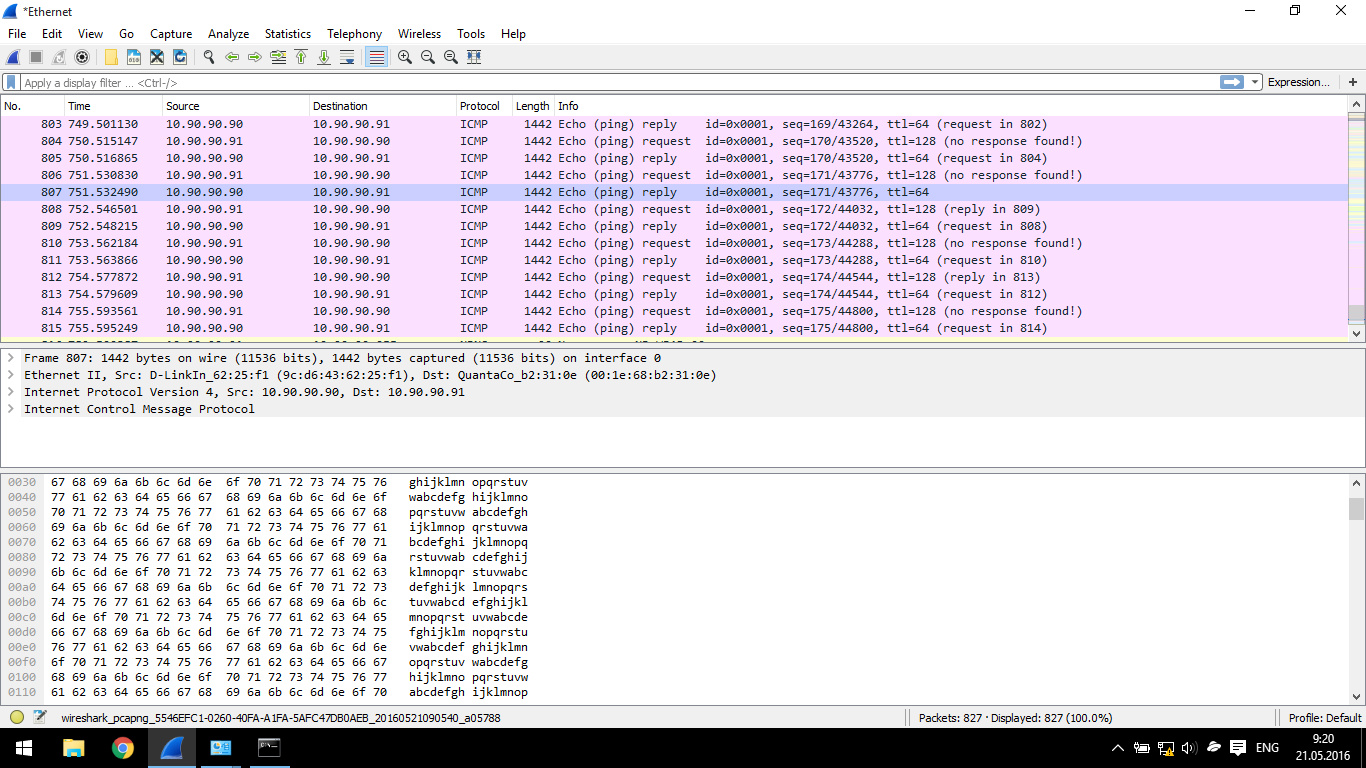Toggle auto-scroll during live capture
The image size is (1366, 768).
point(347,58)
